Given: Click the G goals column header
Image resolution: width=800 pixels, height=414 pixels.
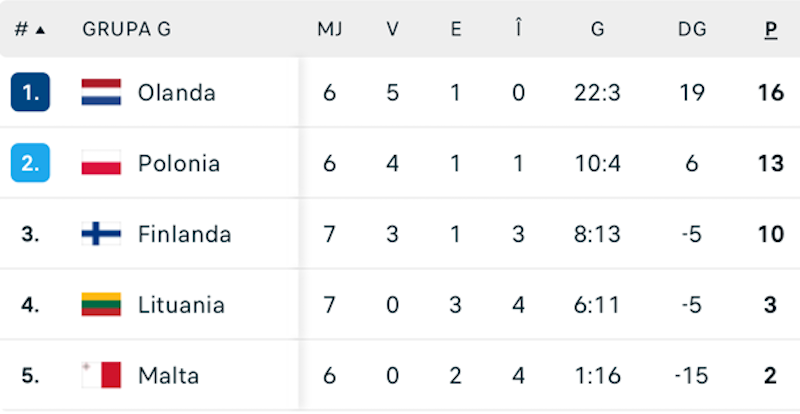Looking at the screenshot, I should (597, 29).
